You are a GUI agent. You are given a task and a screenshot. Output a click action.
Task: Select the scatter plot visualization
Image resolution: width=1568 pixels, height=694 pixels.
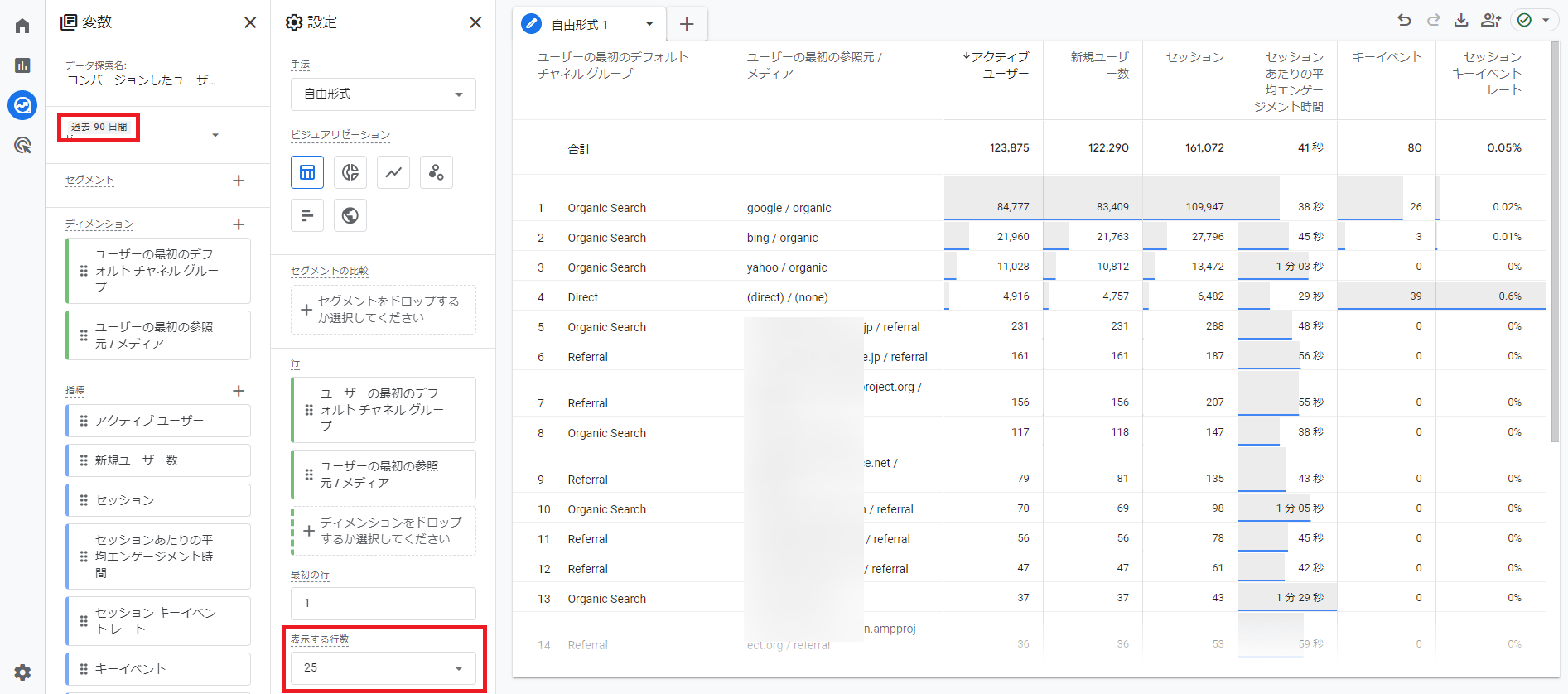pyautogui.click(x=437, y=172)
